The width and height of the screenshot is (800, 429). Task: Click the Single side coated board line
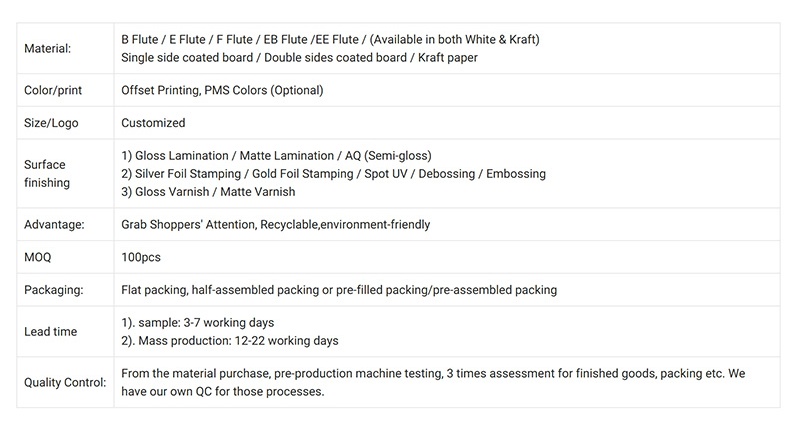point(299,58)
